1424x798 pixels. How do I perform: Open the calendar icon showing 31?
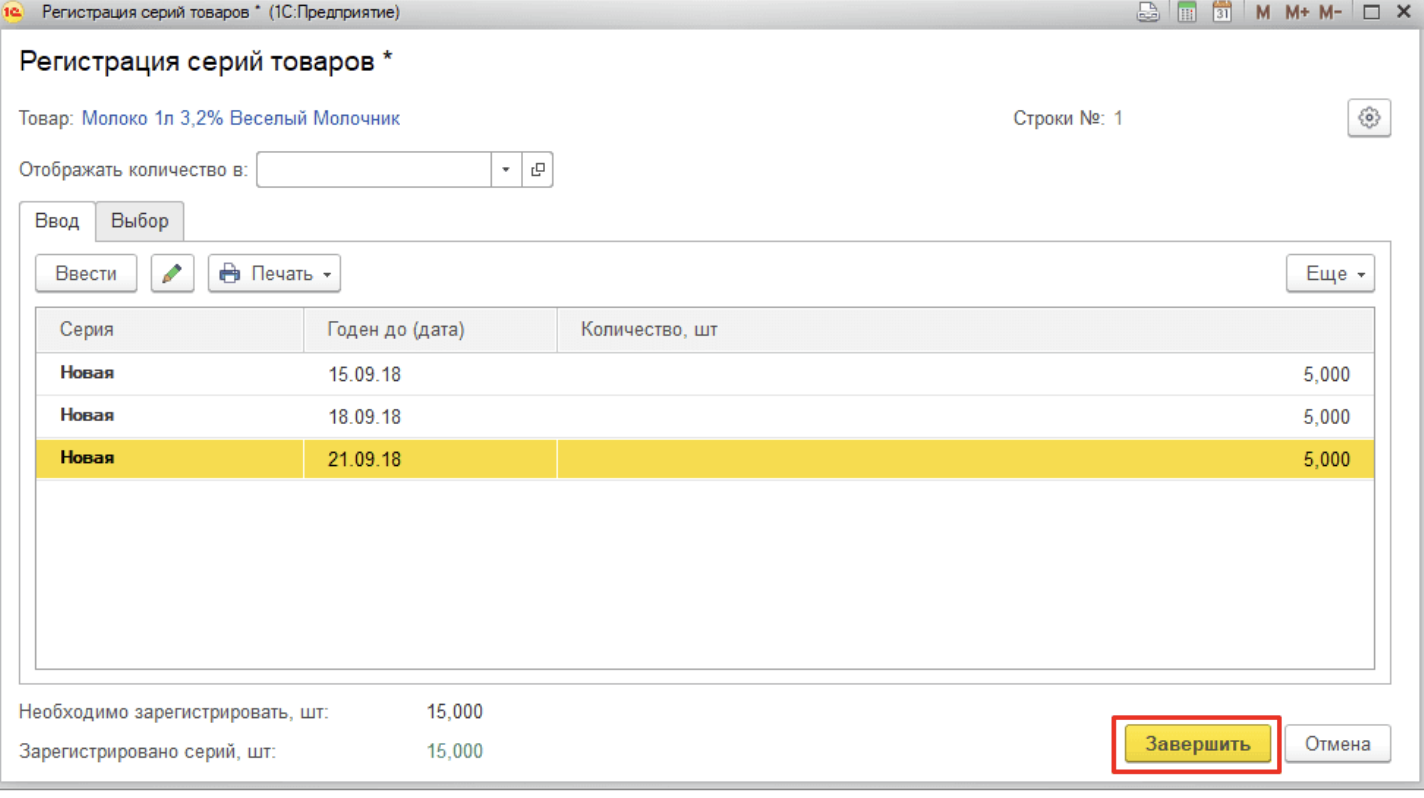pyautogui.click(x=1221, y=13)
